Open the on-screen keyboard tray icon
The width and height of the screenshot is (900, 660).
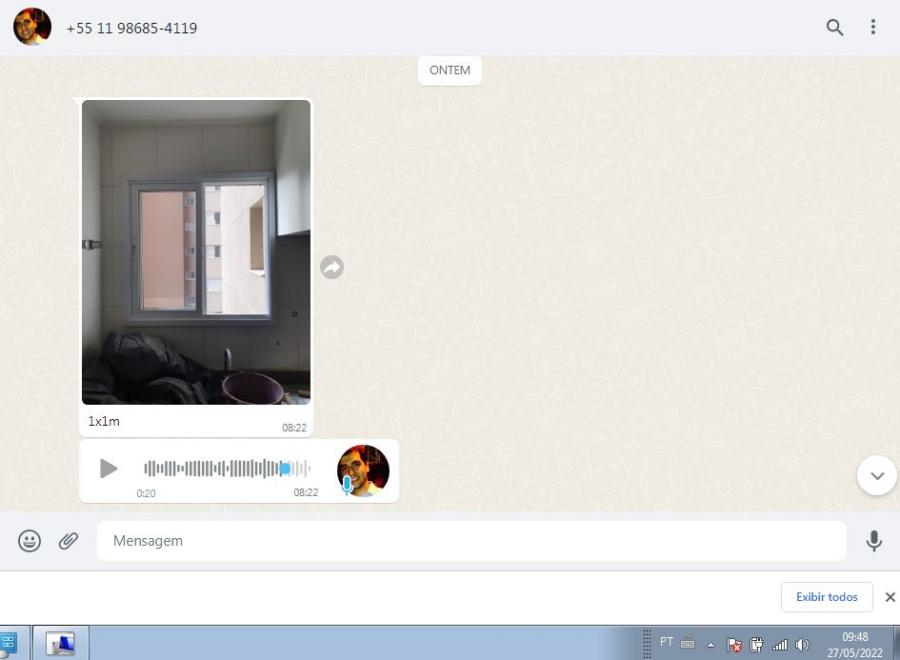pyautogui.click(x=688, y=644)
